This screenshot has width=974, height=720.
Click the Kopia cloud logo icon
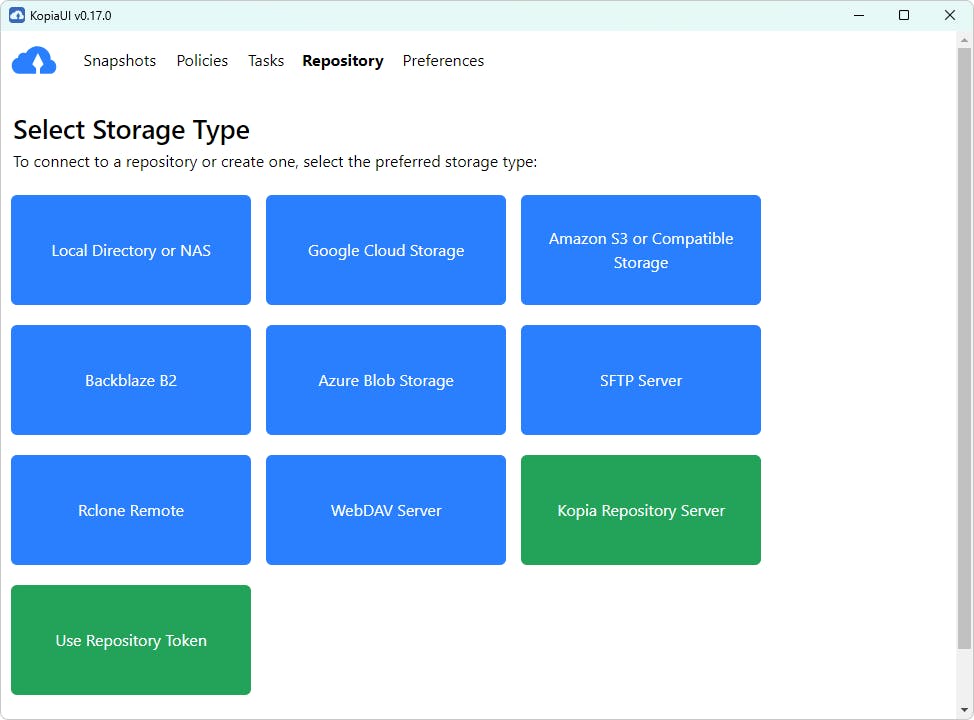pyautogui.click(x=34, y=61)
